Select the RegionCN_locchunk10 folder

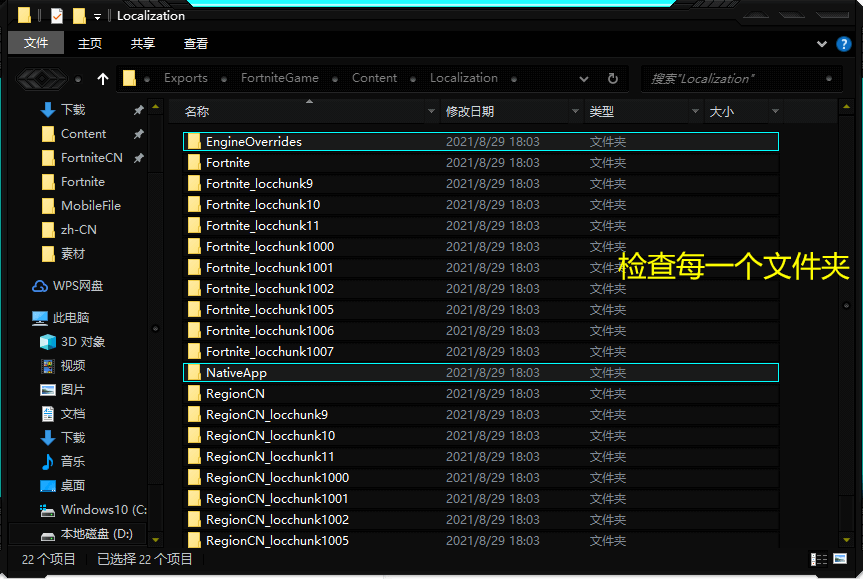click(x=480, y=436)
